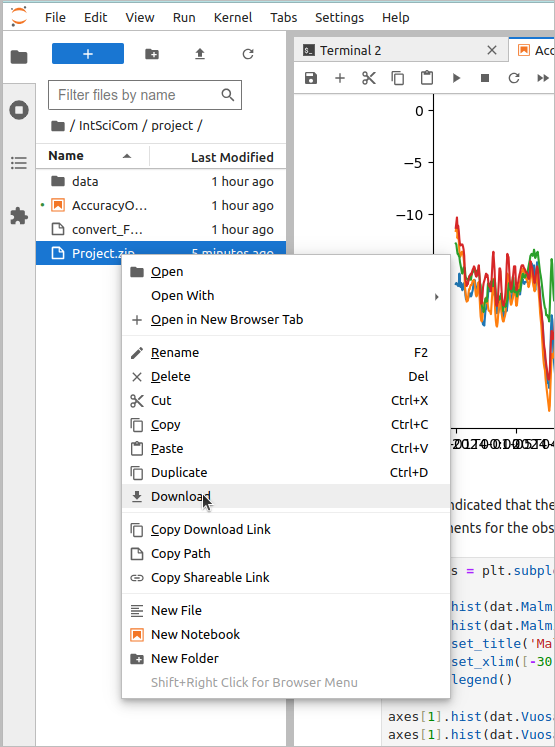
Task: Choose Duplicate in the context menu
Action: click(x=286, y=472)
